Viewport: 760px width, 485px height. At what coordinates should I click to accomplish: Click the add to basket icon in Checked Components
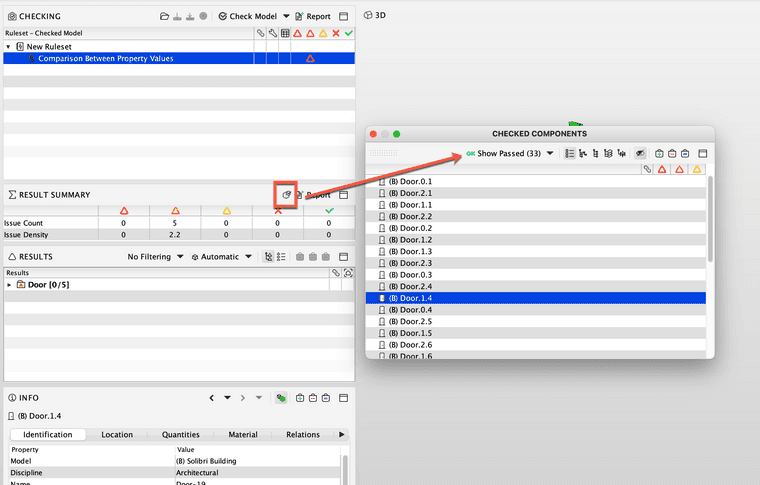pos(659,154)
